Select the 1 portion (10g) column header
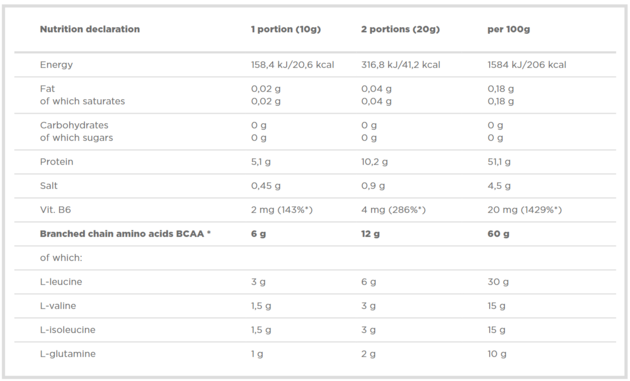The width and height of the screenshot is (630, 381). coord(286,29)
